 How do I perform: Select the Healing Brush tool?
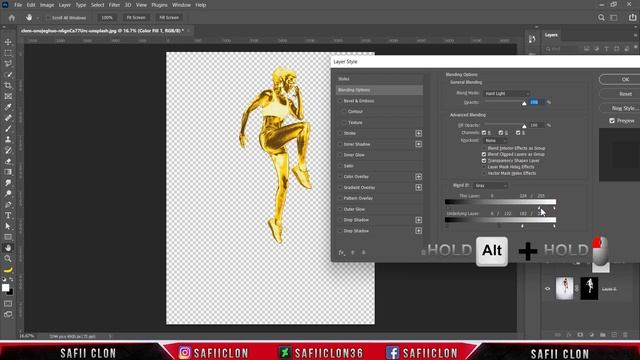tap(8, 118)
